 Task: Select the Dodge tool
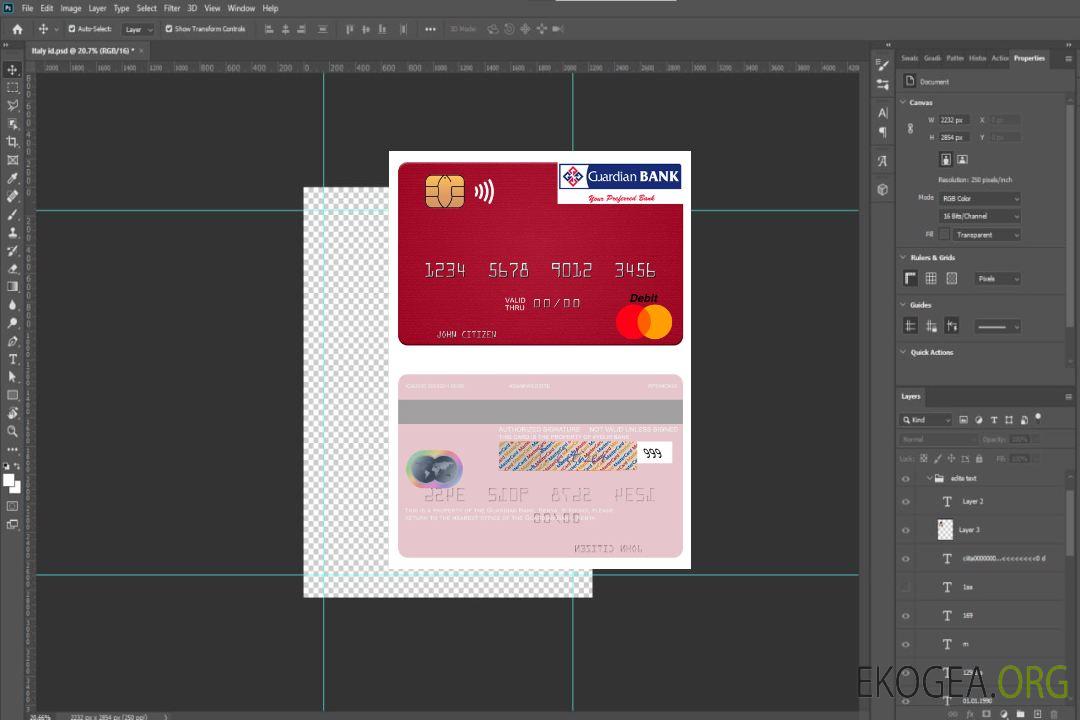click(12, 322)
